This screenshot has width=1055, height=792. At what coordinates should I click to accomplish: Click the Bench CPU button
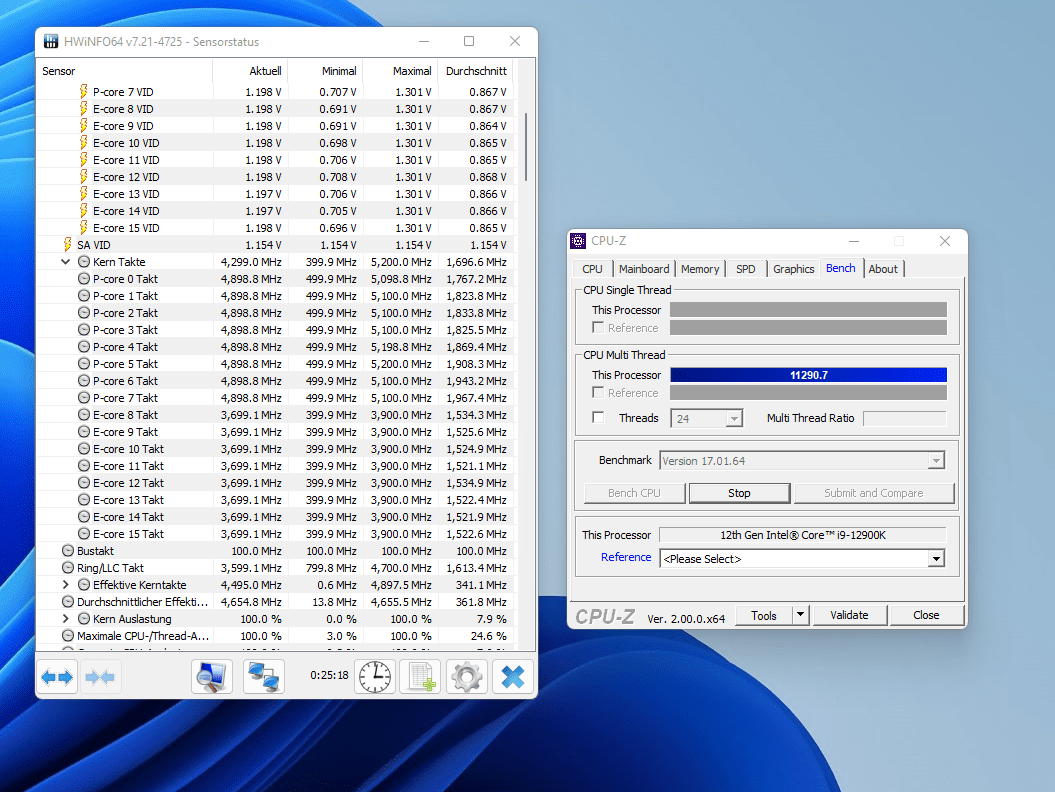click(x=634, y=493)
